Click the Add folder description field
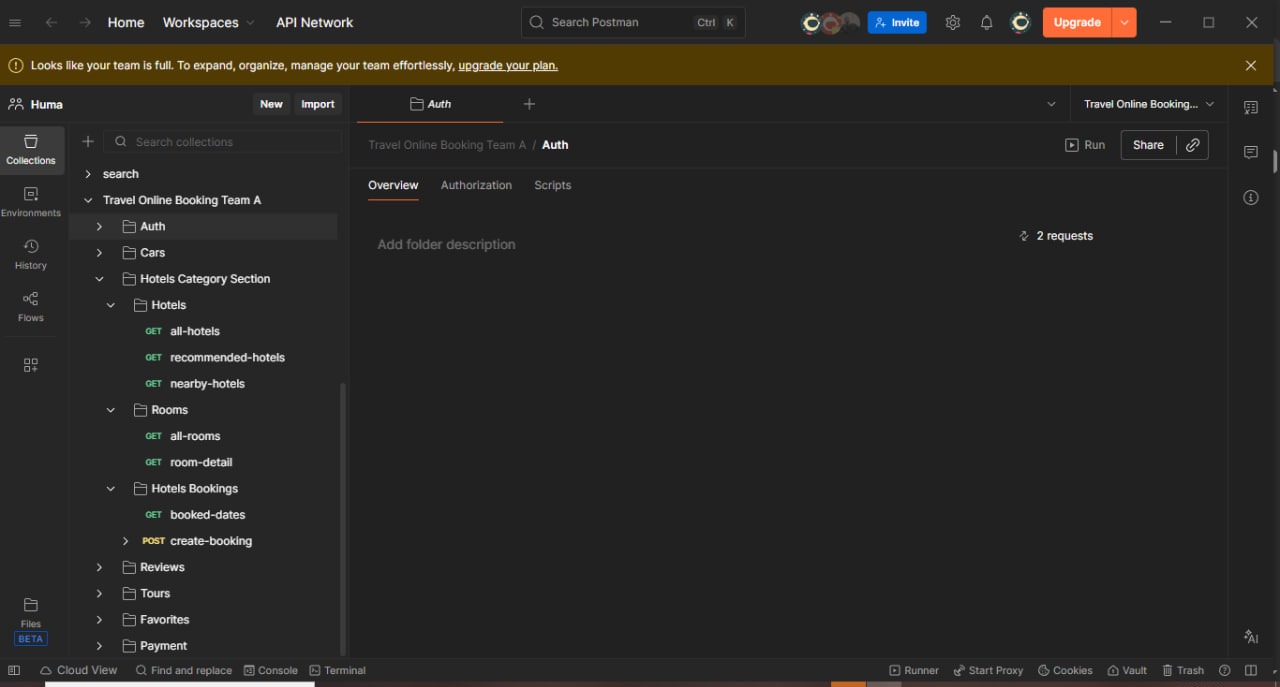 446,244
